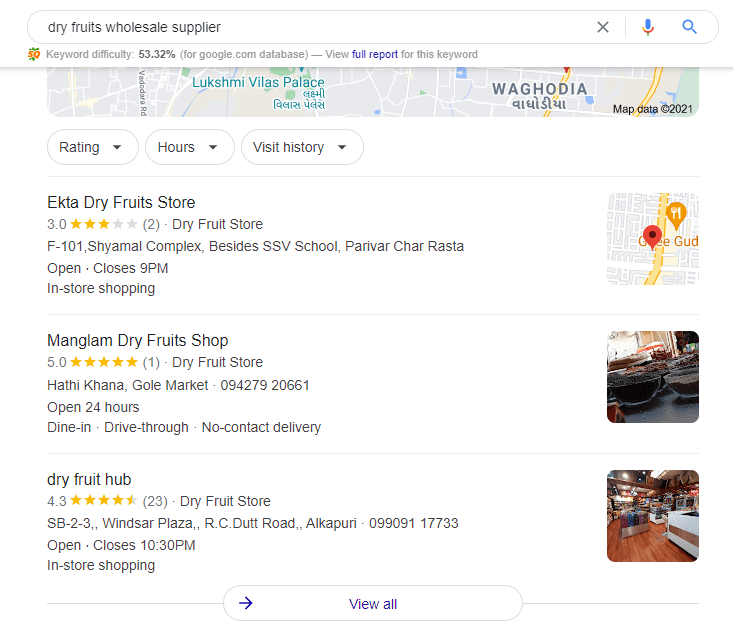Open the Hours filter dropdown
The image size is (733, 621).
point(189,147)
